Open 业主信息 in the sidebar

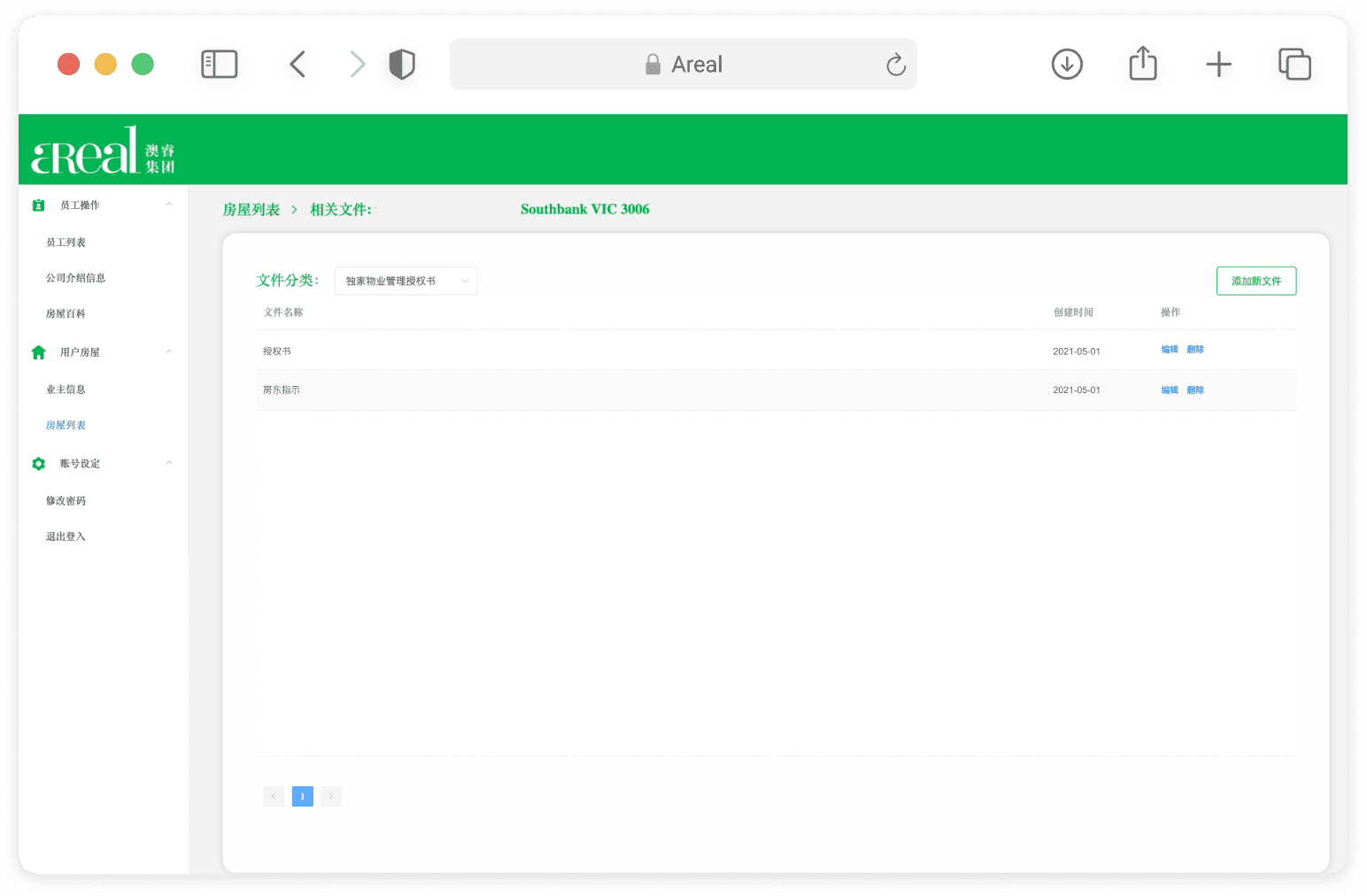pos(66,390)
